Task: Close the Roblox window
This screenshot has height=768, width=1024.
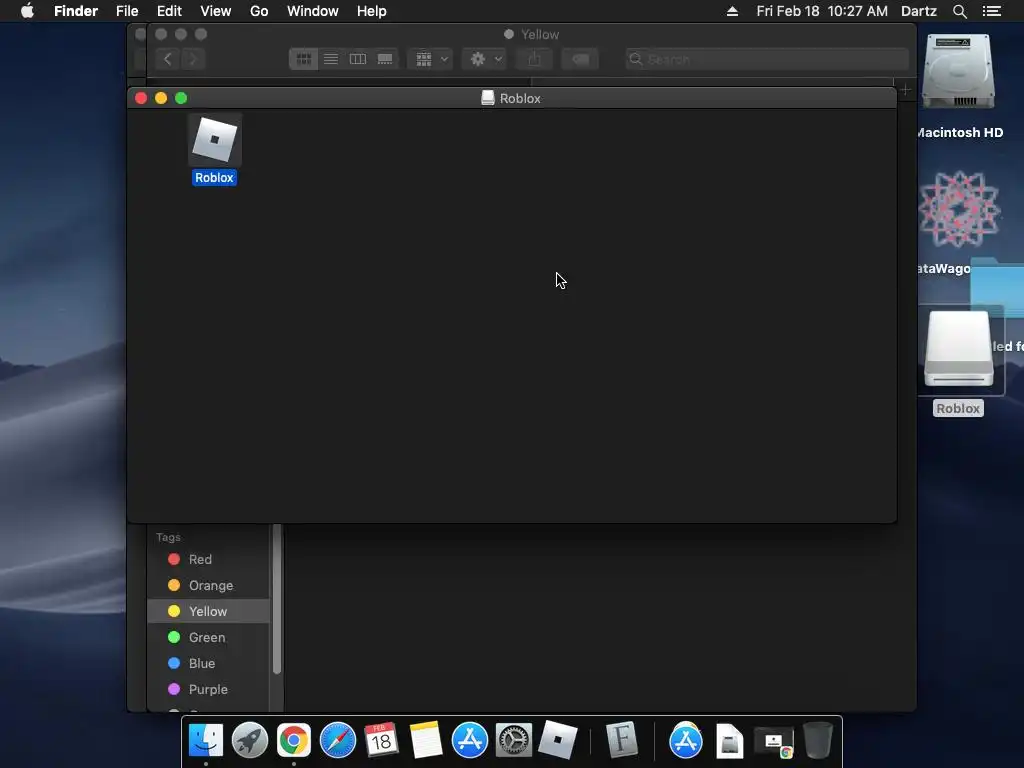Action: 141,98
